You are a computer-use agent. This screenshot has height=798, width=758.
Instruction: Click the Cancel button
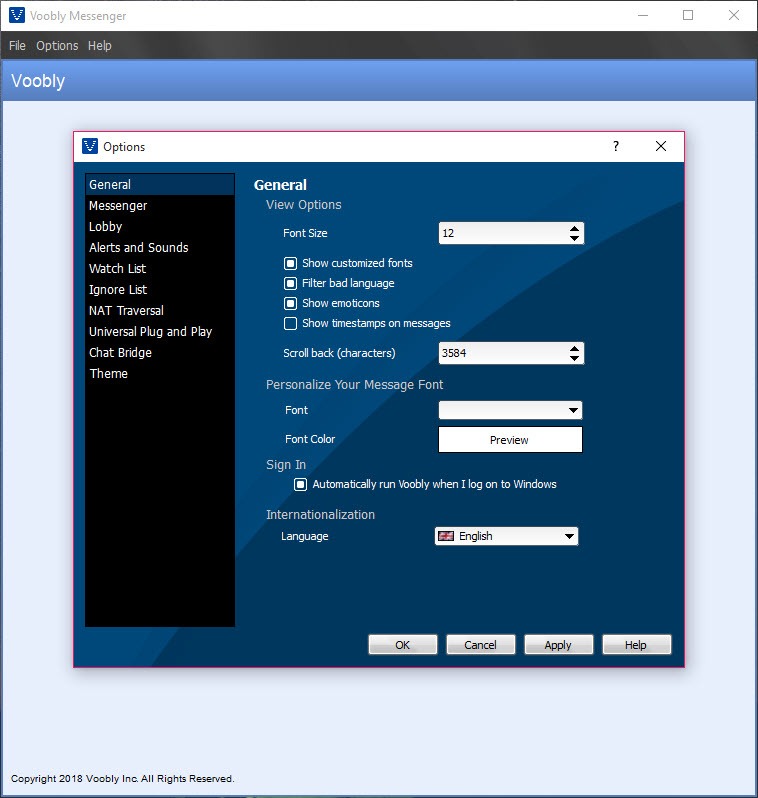click(x=481, y=645)
